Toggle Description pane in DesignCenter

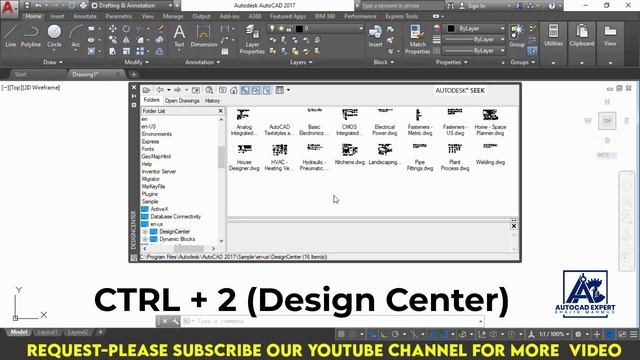click(267, 90)
